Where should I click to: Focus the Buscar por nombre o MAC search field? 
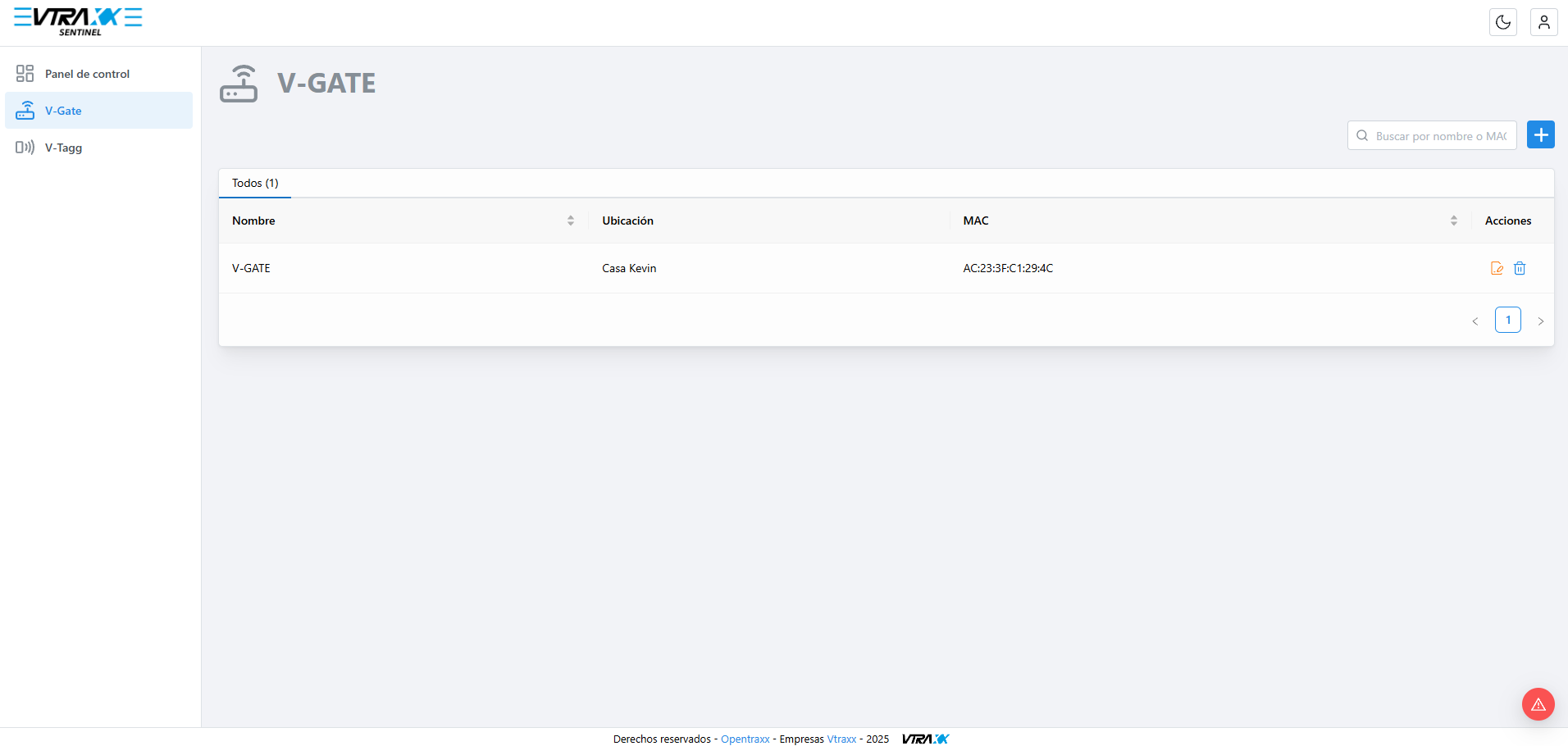1432,135
